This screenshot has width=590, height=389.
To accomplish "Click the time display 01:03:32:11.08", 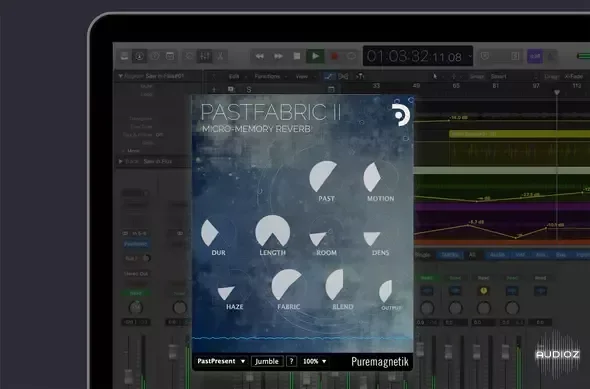I will tap(414, 56).
